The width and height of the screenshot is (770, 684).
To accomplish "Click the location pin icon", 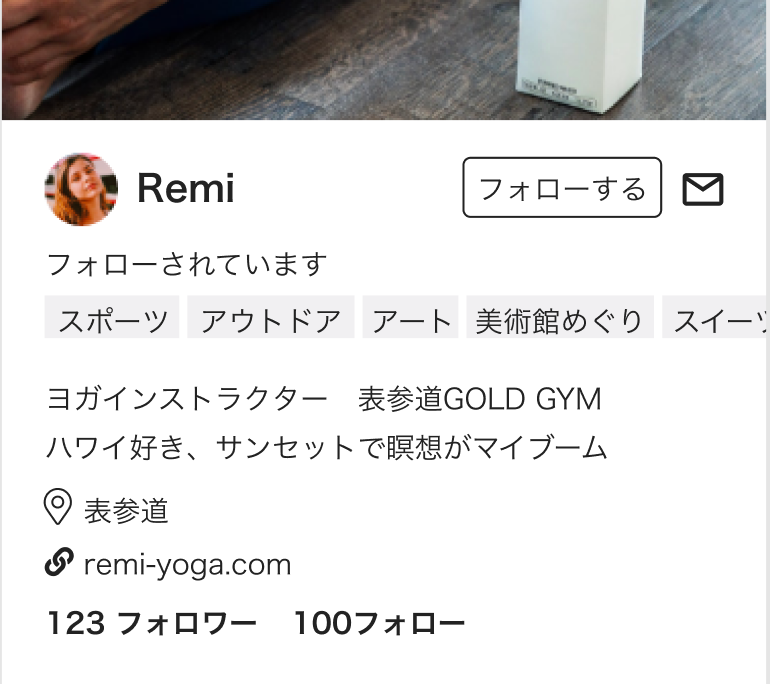I will pyautogui.click(x=58, y=507).
